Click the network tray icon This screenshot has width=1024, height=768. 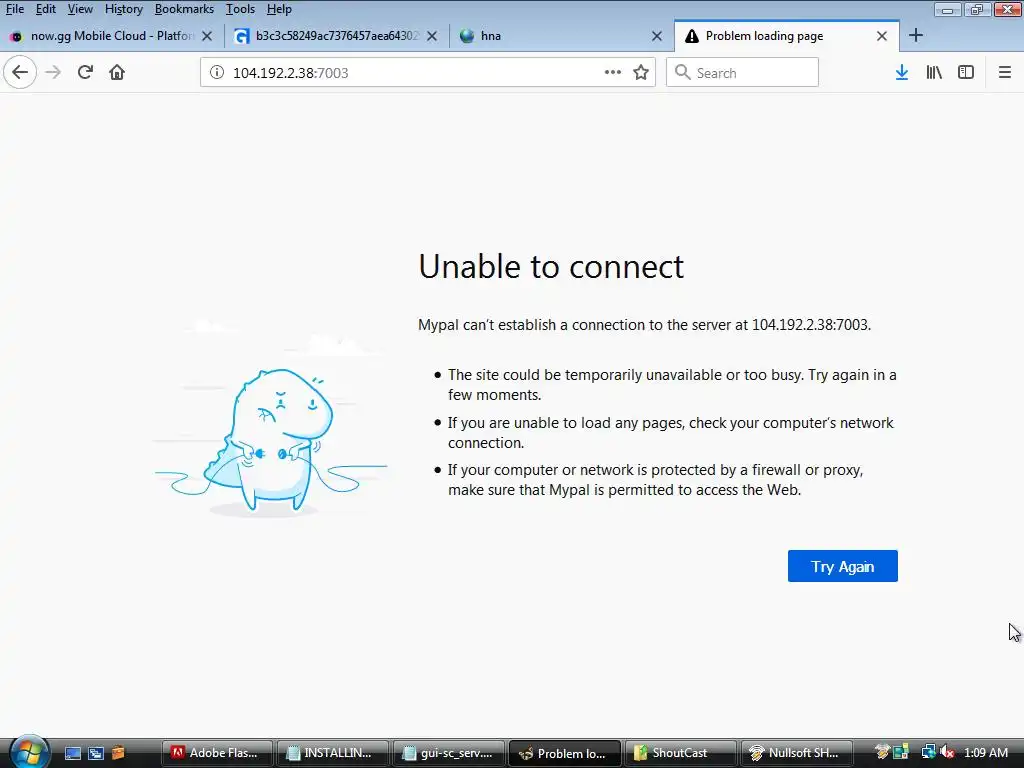tap(928, 752)
